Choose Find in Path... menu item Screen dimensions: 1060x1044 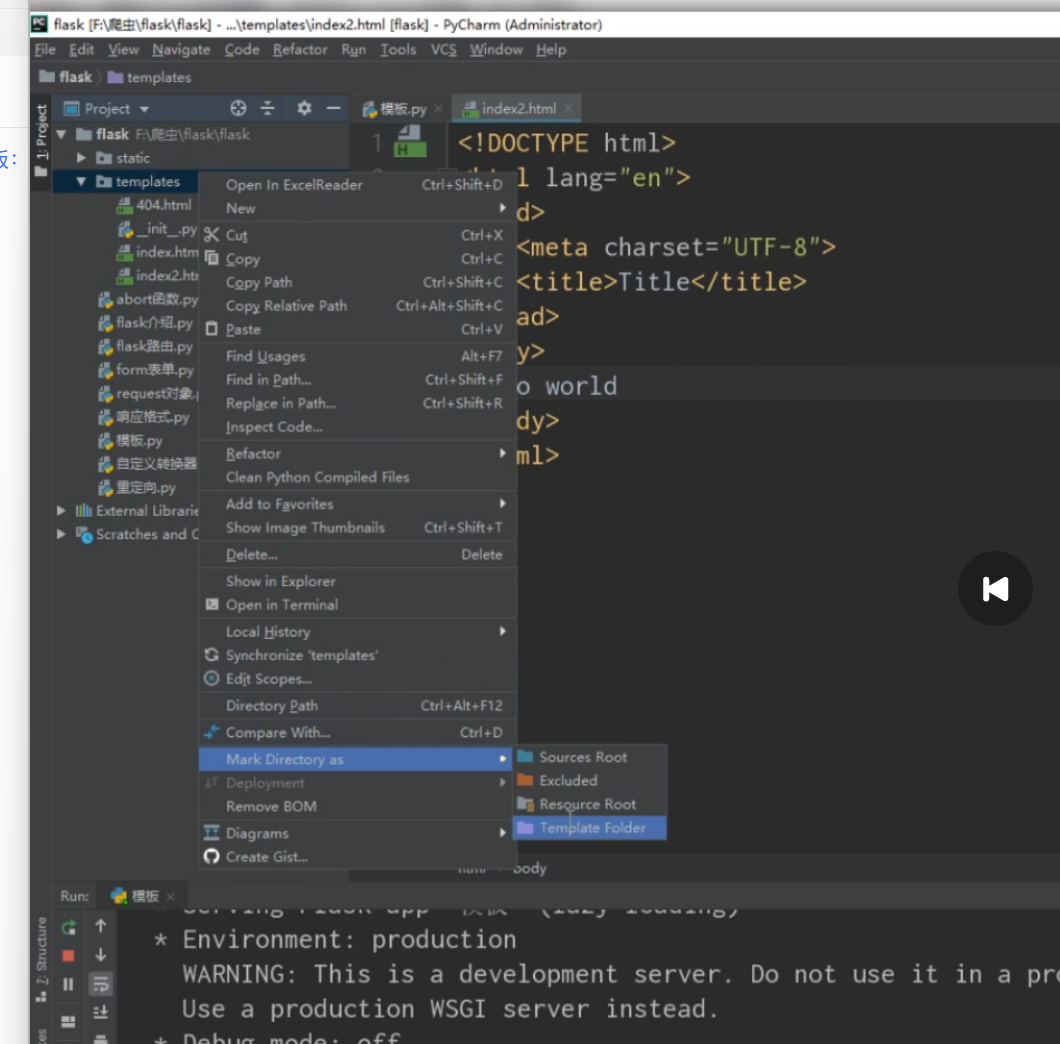[x=357, y=379]
